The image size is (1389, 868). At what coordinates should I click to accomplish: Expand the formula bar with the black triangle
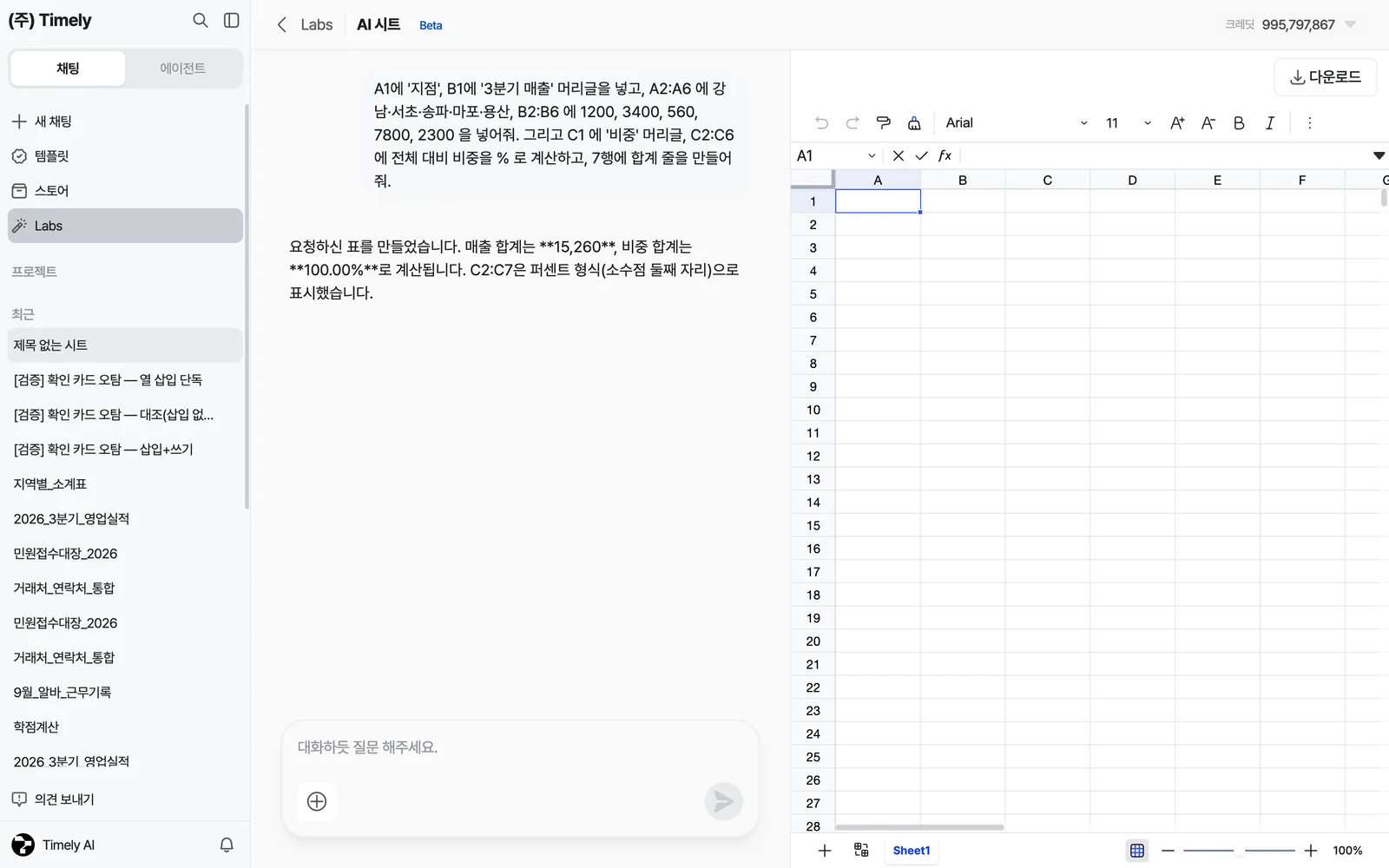pos(1379,155)
